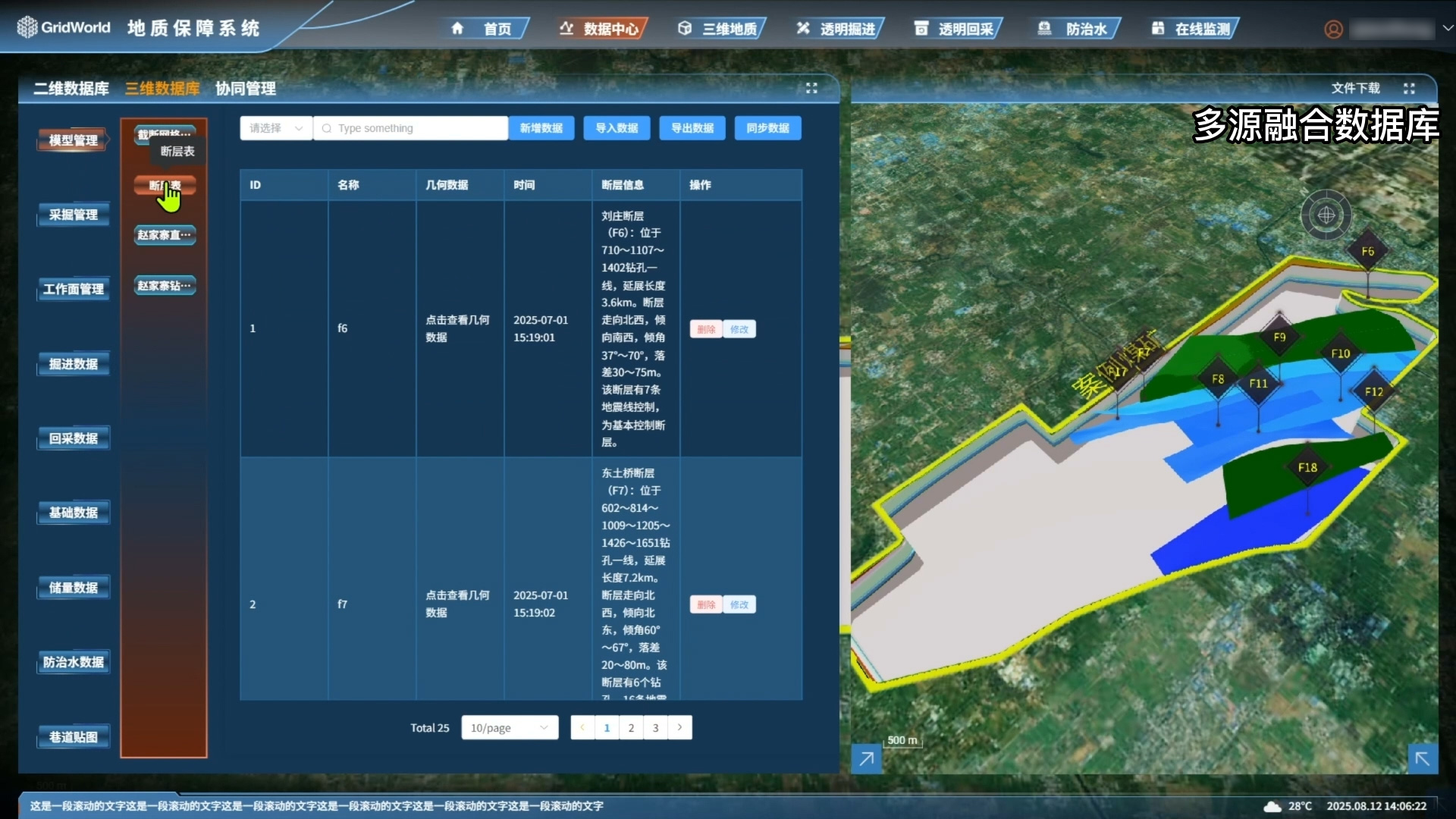Viewport: 1456px width, 819px height.
Task: Expand the map panel fullscreen icon
Action: click(x=1409, y=88)
